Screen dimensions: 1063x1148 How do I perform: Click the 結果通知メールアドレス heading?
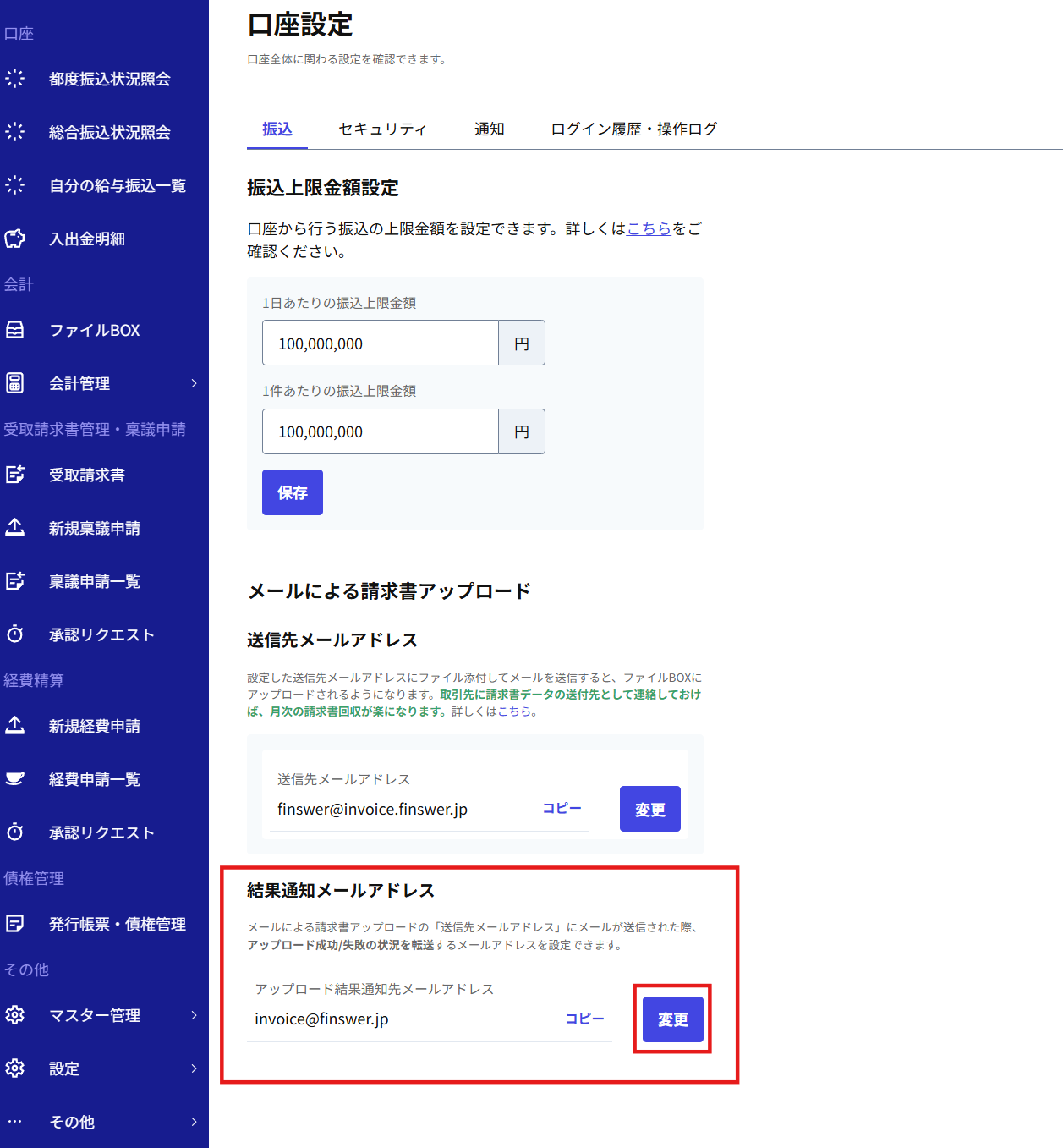click(341, 890)
